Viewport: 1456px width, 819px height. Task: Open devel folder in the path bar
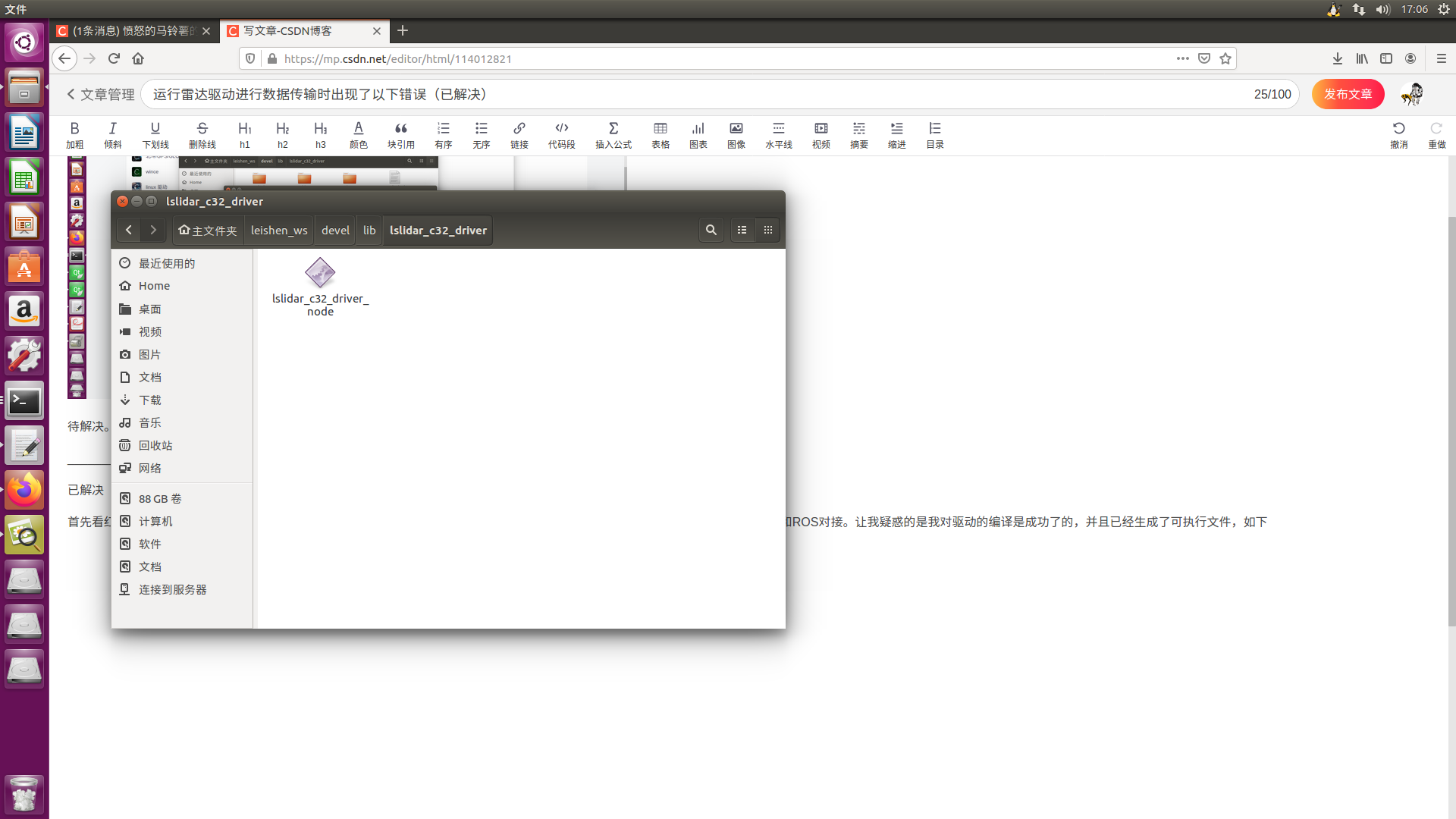click(x=335, y=230)
